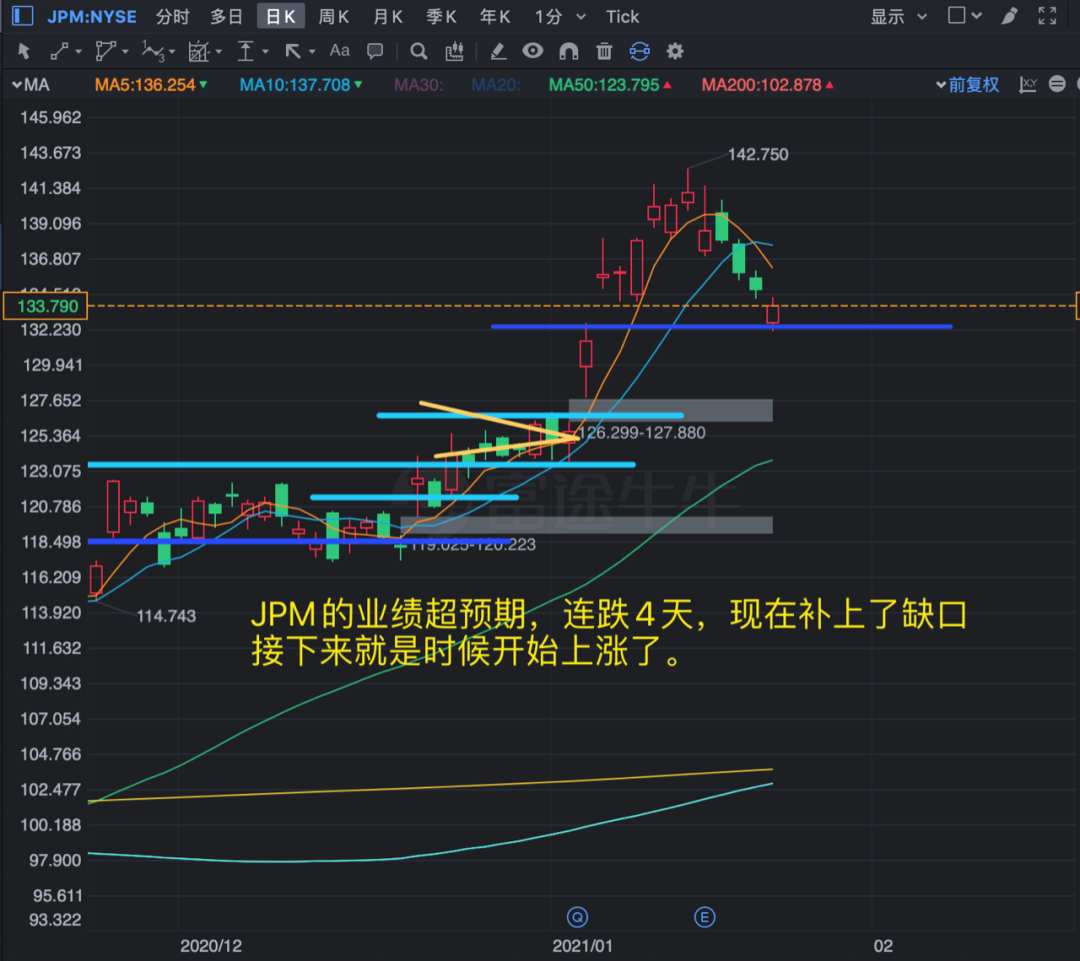
Task: Open polygon tool dropdown arrow
Action: point(125,52)
